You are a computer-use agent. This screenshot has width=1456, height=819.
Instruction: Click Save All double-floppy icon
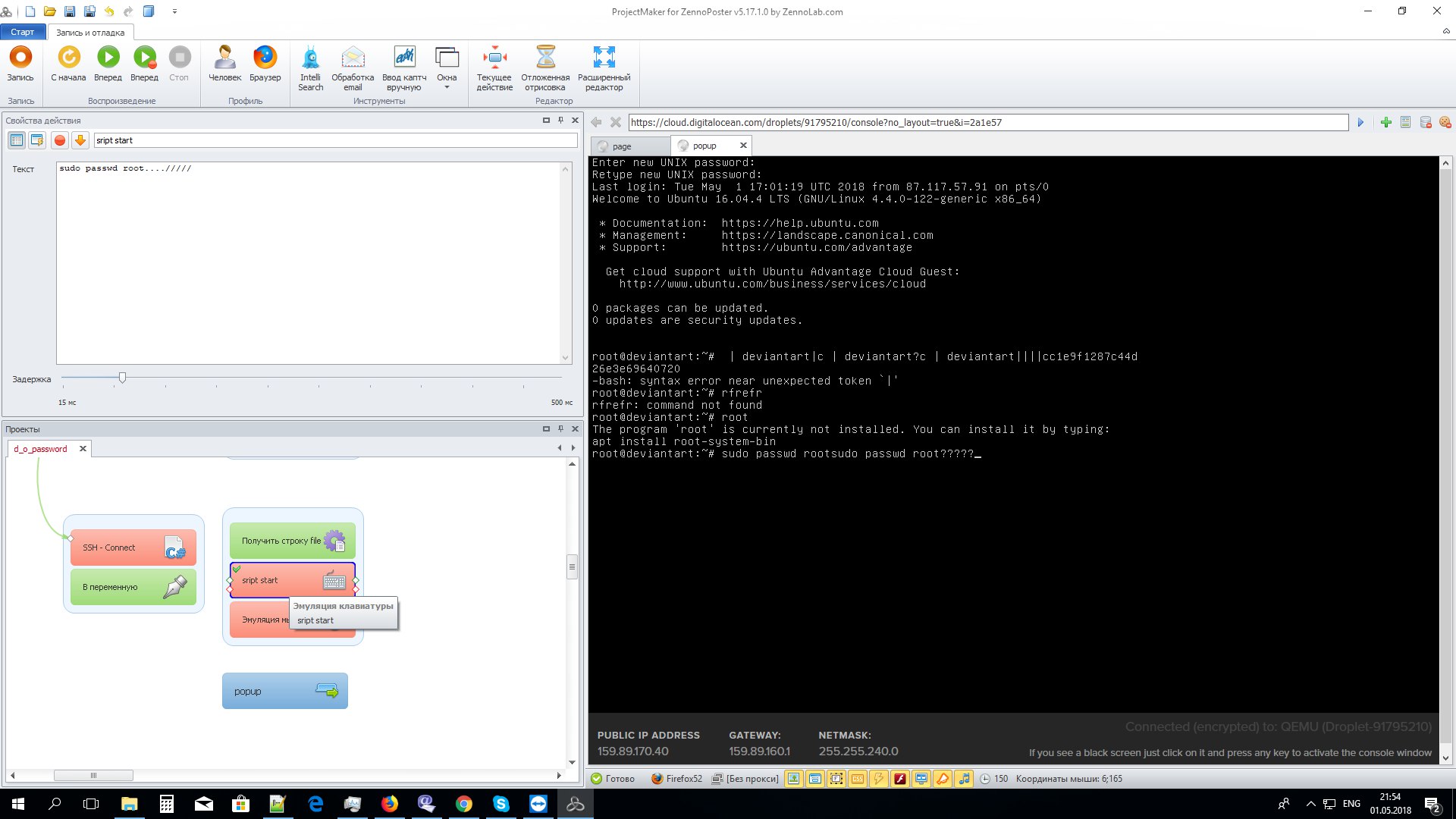tap(89, 11)
